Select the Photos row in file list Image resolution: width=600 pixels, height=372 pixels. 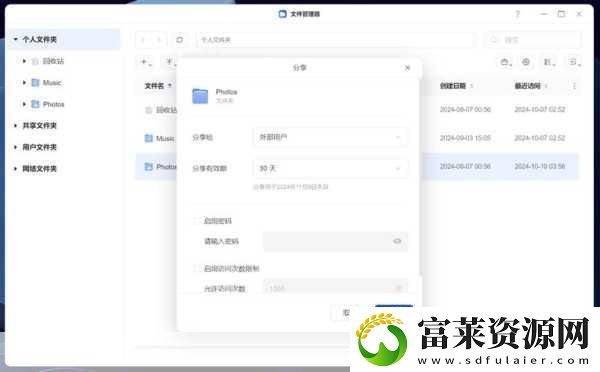157,166
